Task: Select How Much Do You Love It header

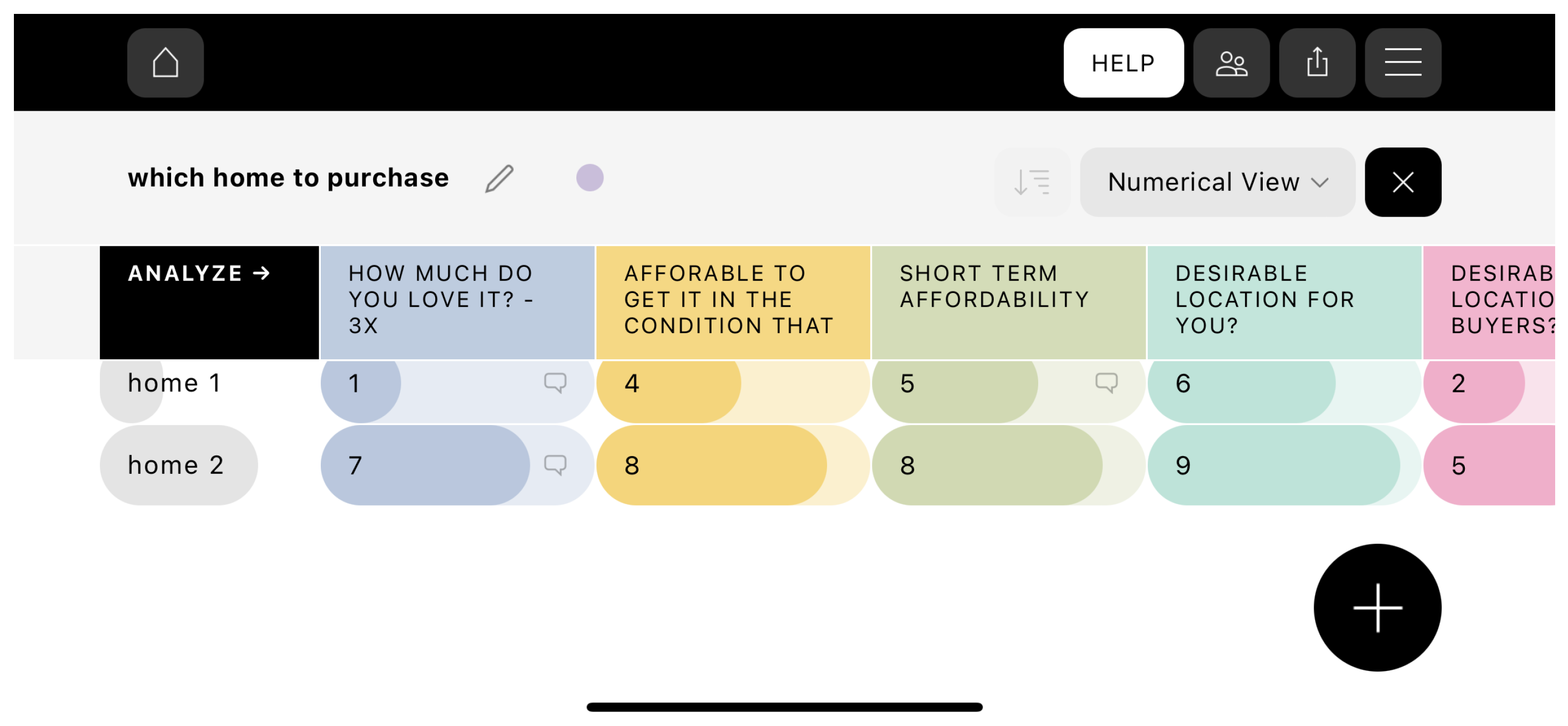Action: point(457,303)
